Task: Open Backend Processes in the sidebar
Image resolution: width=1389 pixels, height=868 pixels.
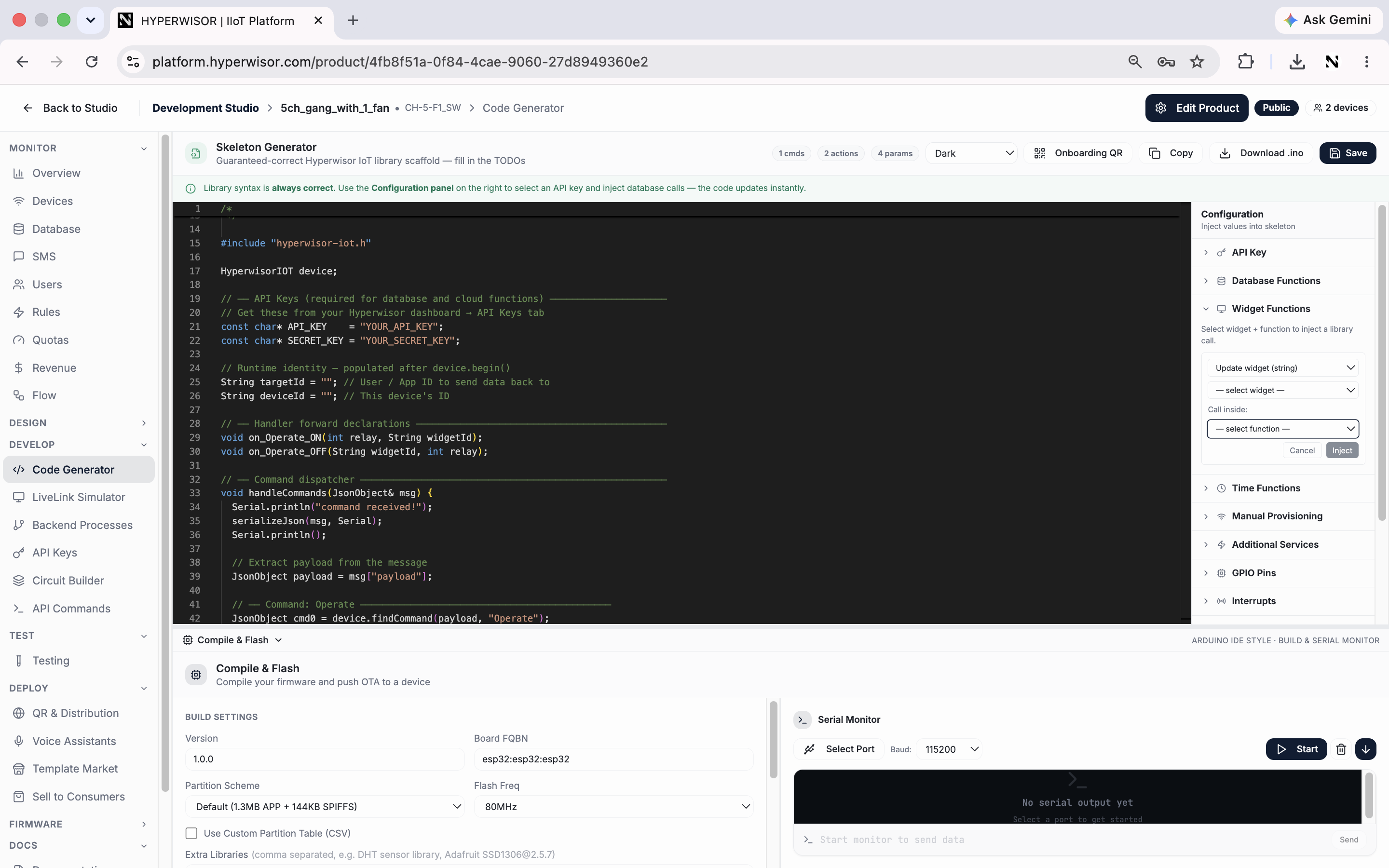Action: [78, 525]
